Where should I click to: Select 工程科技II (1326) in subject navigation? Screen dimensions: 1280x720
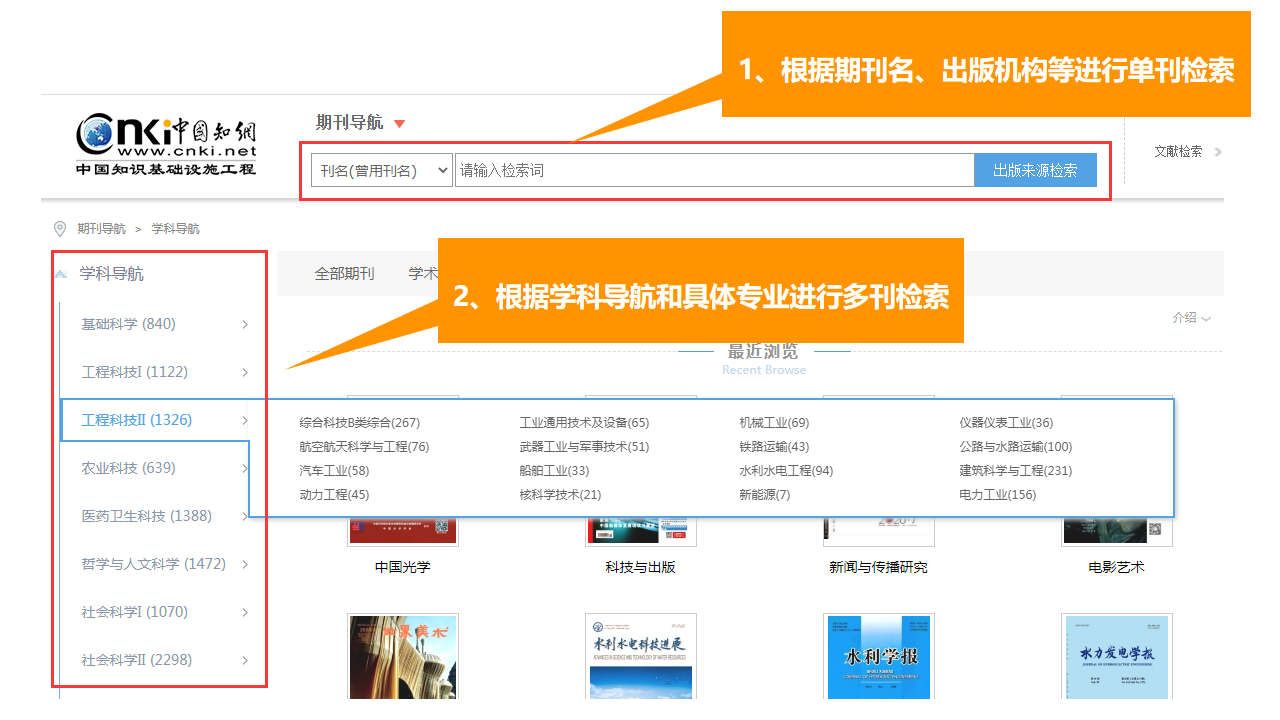tap(137, 420)
